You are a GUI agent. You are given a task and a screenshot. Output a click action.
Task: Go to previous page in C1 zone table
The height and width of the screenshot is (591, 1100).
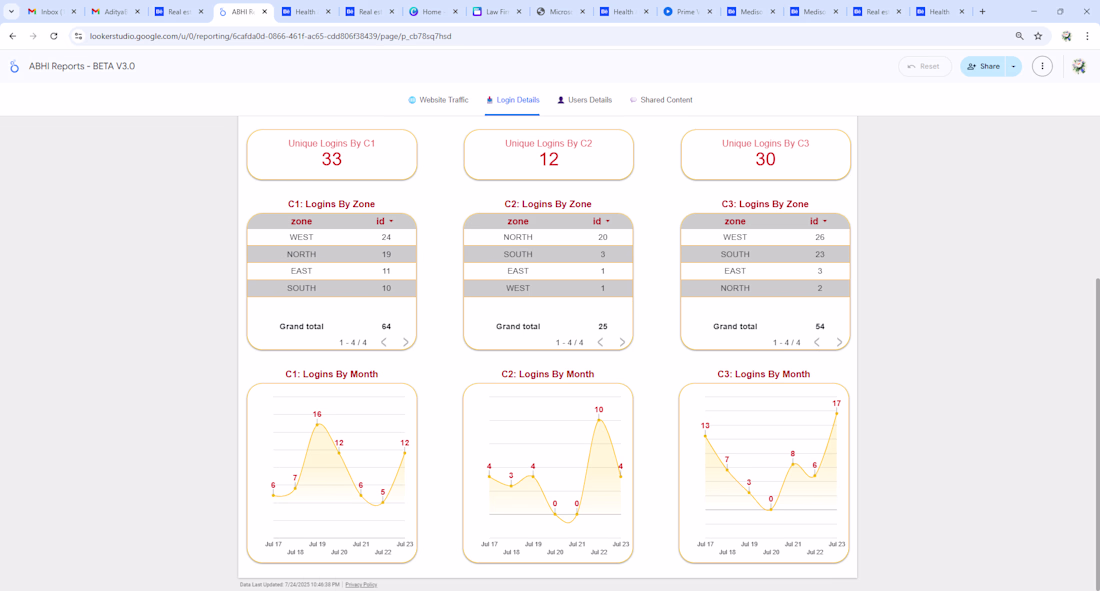(384, 343)
